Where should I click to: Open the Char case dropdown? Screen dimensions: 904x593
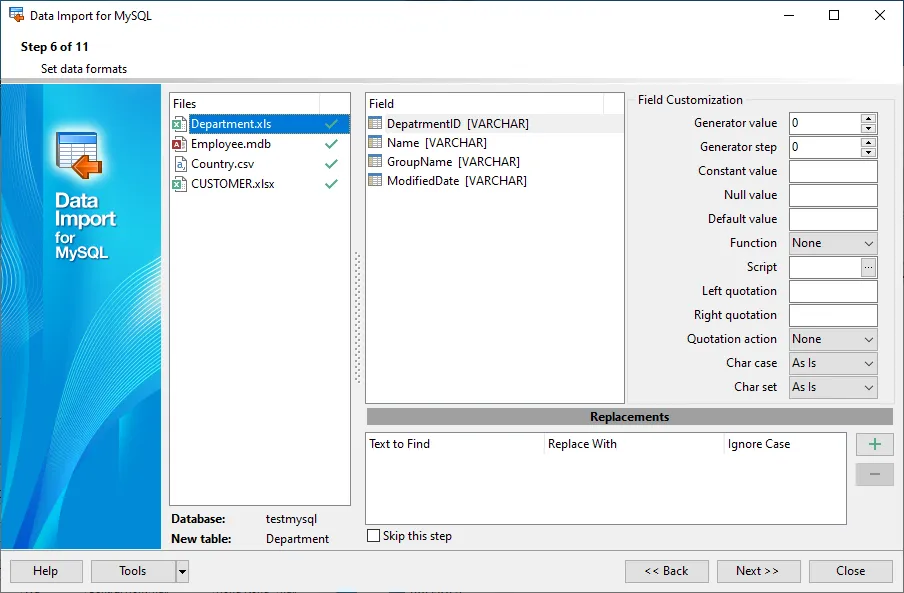click(833, 364)
